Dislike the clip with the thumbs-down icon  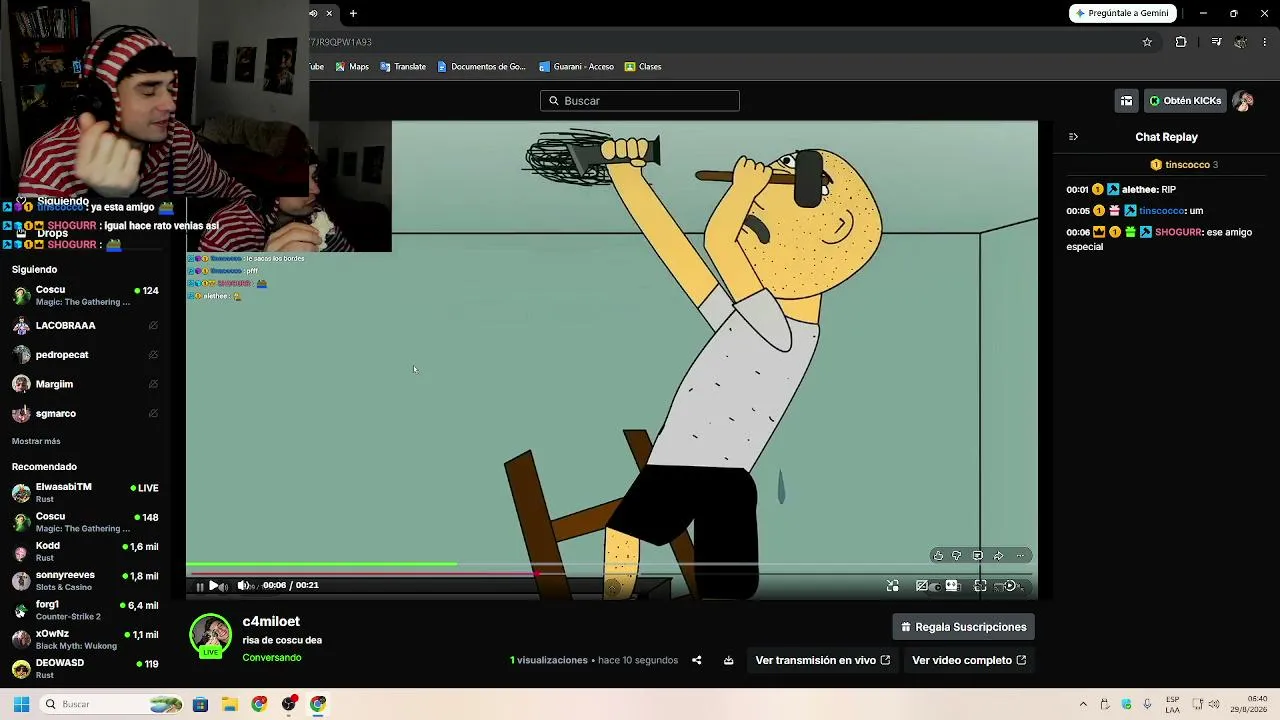(x=956, y=556)
